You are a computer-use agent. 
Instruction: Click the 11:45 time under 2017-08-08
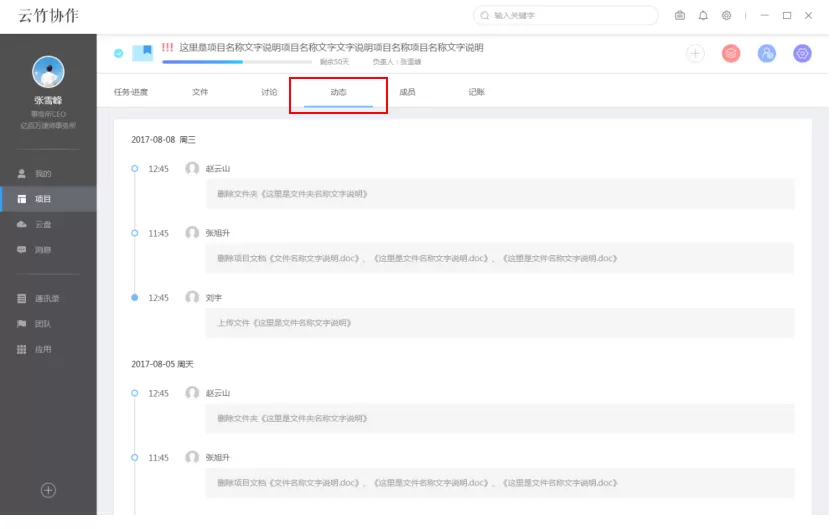159,233
